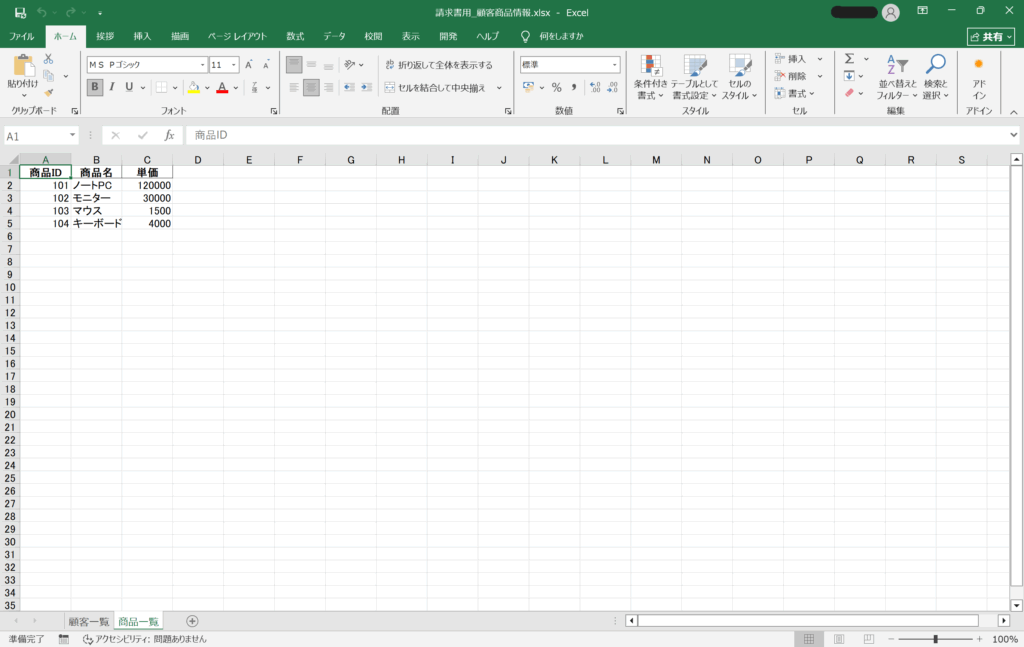Decrease decimal places
This screenshot has height=647, width=1024.
coord(612,87)
